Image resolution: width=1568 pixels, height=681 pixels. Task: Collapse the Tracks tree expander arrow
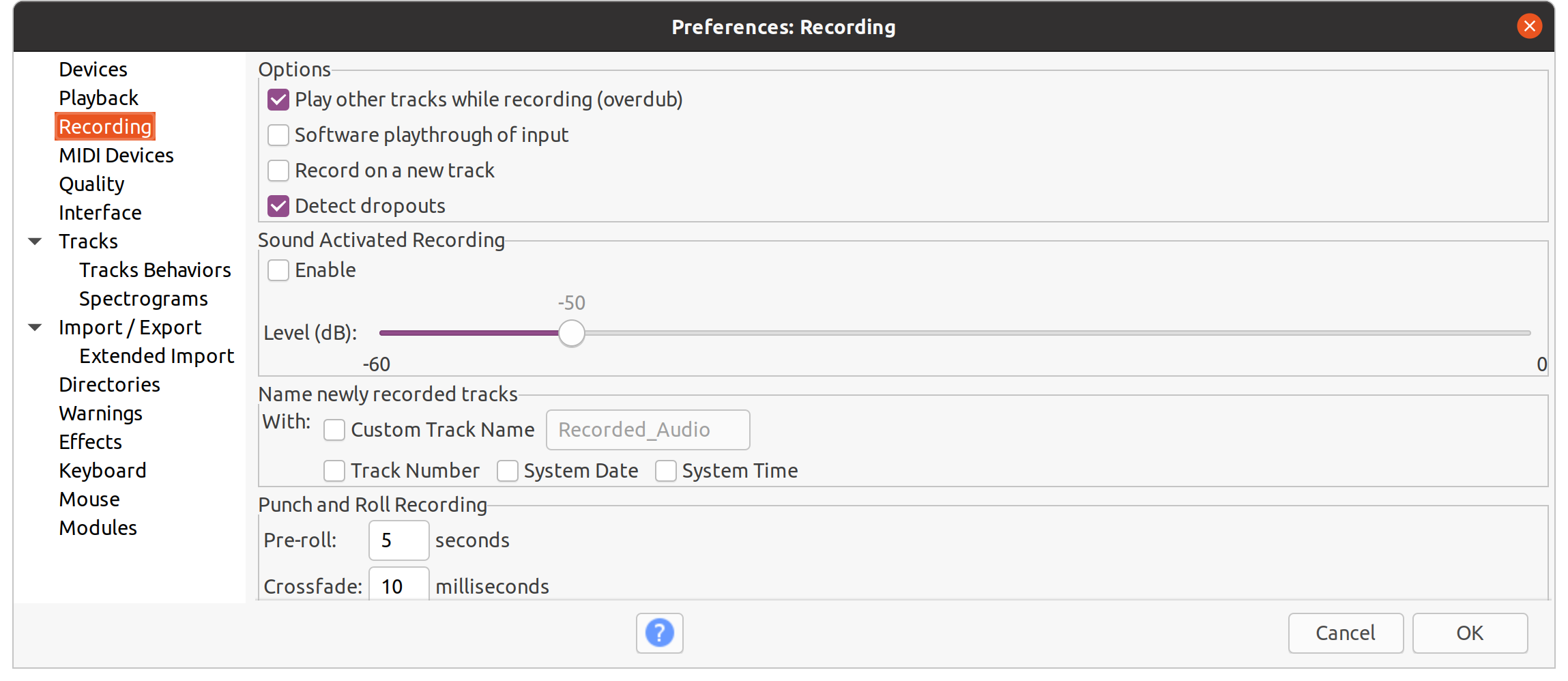pyautogui.click(x=35, y=242)
